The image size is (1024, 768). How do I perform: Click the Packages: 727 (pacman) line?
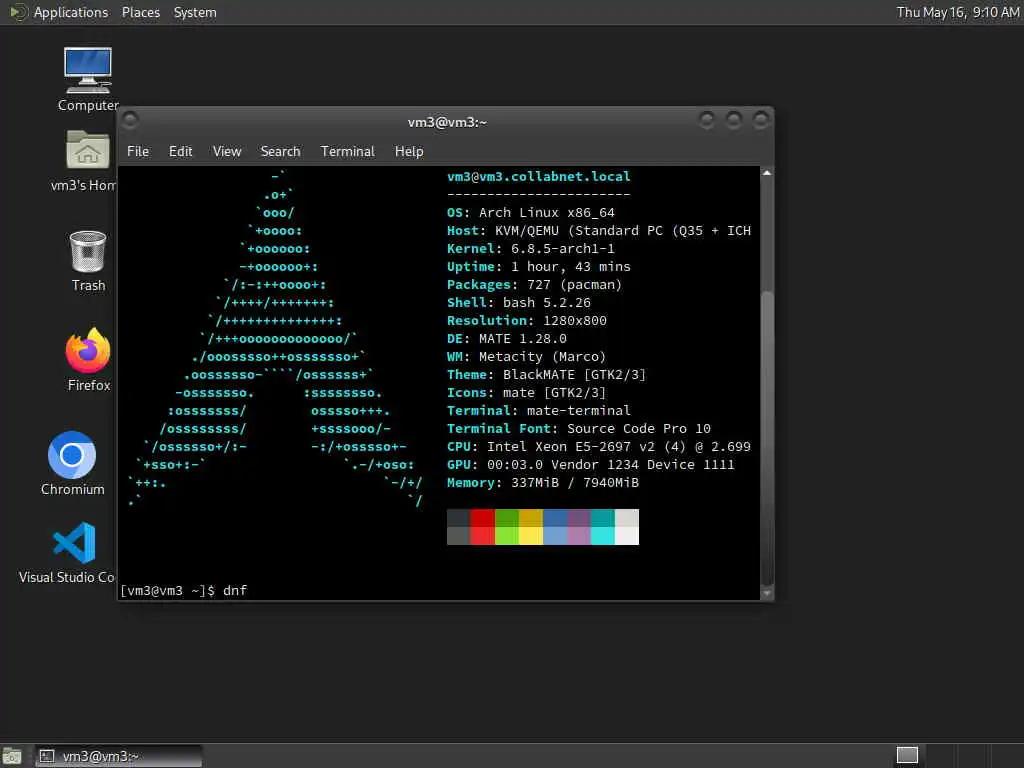[x=534, y=285]
